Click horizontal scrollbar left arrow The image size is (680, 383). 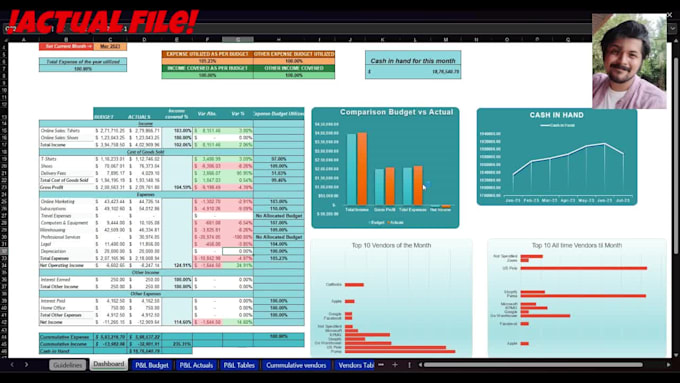(x=420, y=365)
